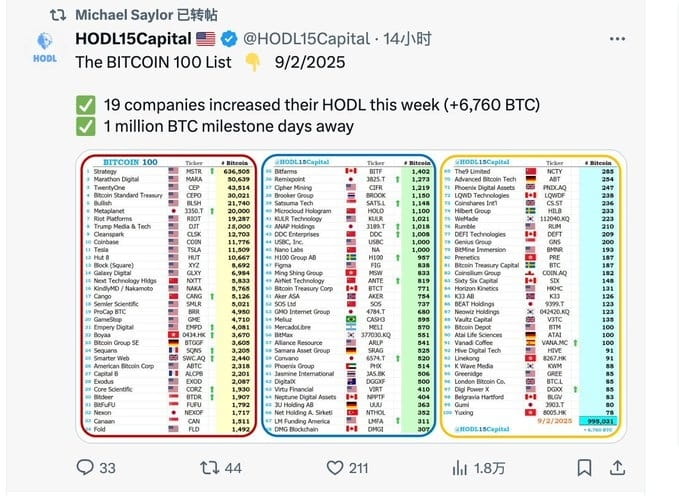Click the reply count 33

click(x=107, y=468)
